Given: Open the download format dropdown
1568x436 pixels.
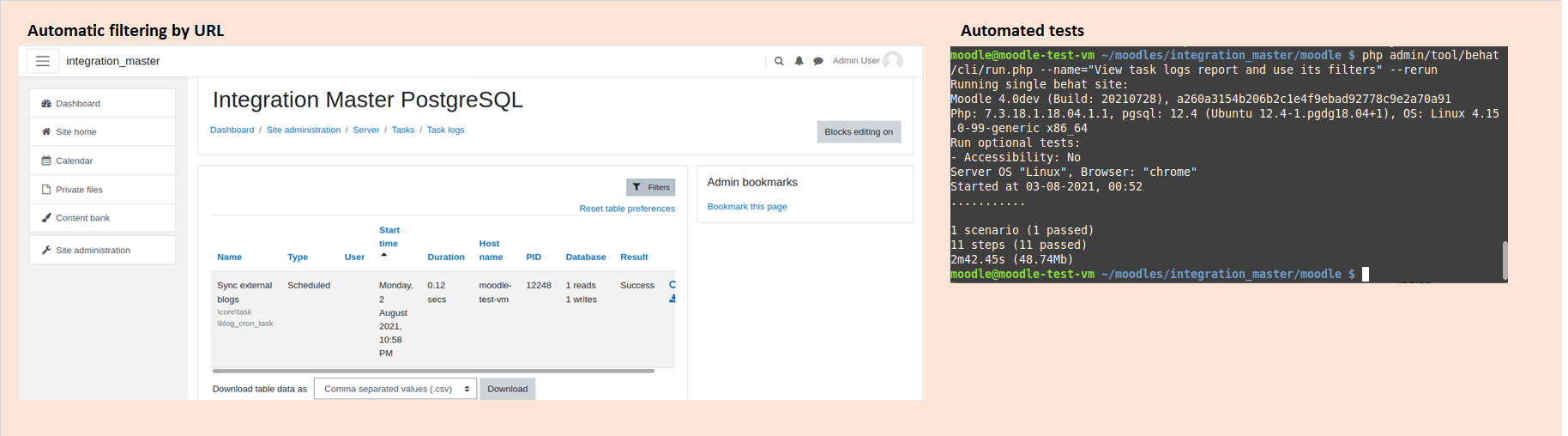Looking at the screenshot, I should point(395,389).
